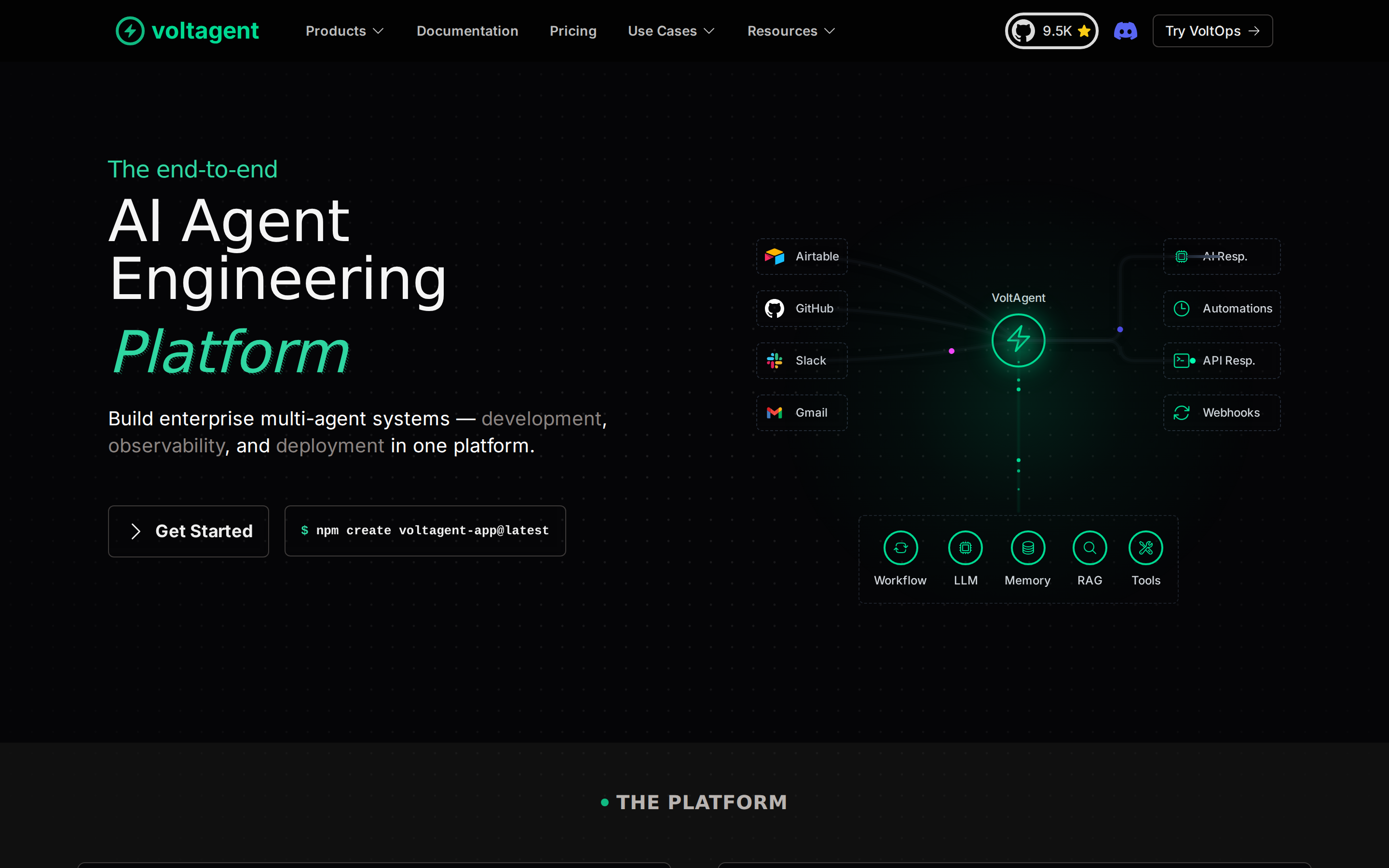The image size is (1389, 868).
Task: Click the Automations clock icon
Action: point(1181,309)
